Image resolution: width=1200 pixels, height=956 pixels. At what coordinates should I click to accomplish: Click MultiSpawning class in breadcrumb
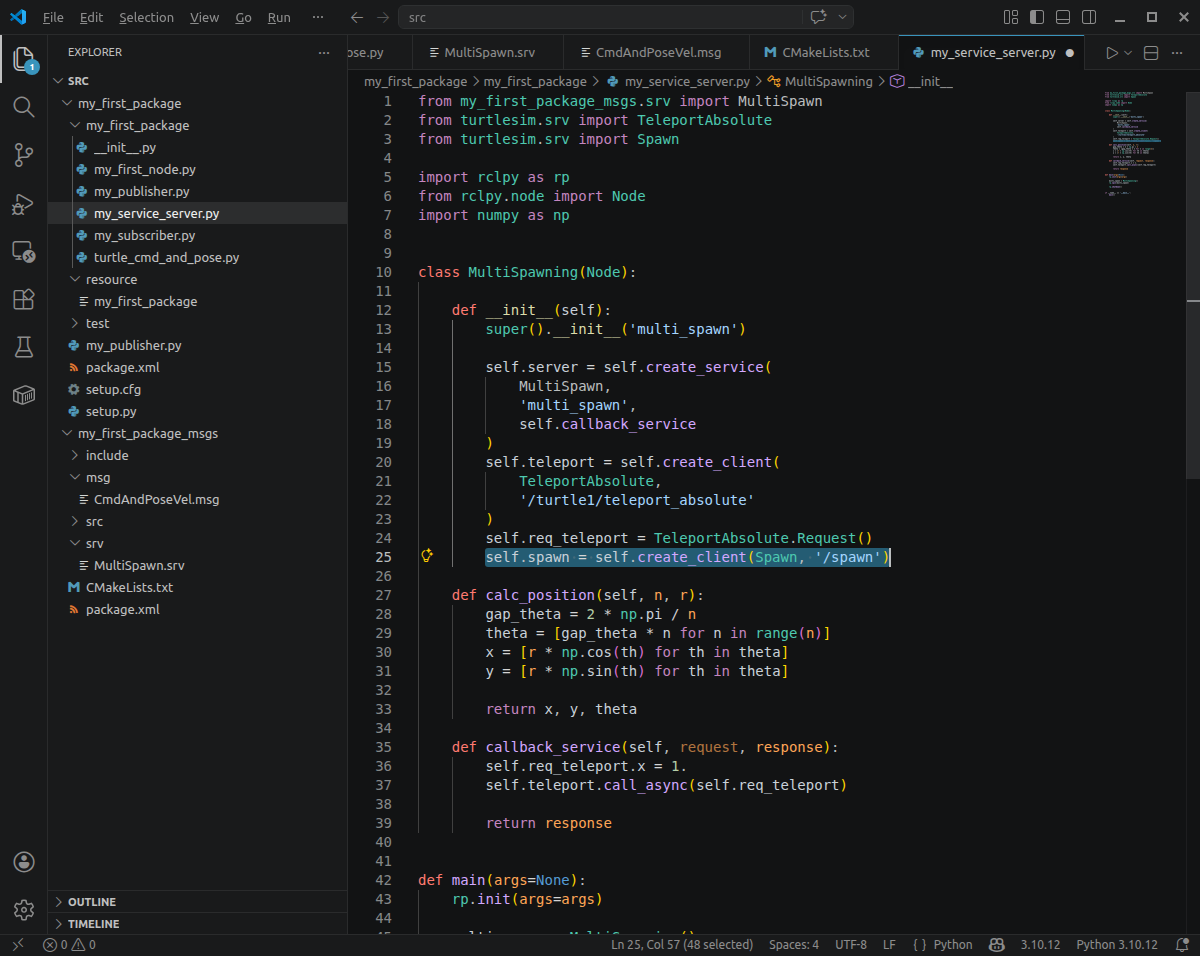[x=820, y=81]
